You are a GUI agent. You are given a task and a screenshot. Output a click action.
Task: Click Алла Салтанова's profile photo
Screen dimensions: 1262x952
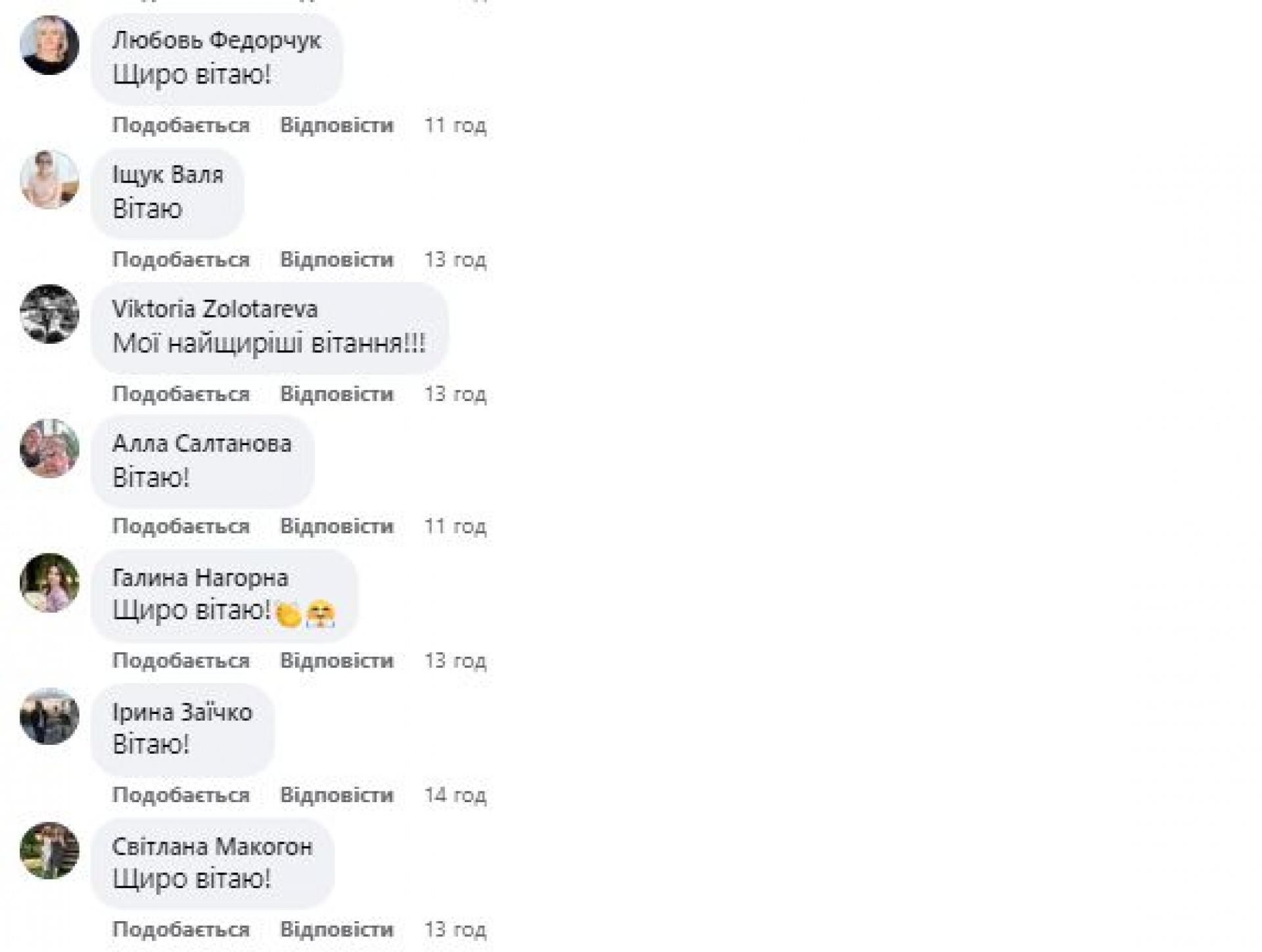[x=49, y=448]
